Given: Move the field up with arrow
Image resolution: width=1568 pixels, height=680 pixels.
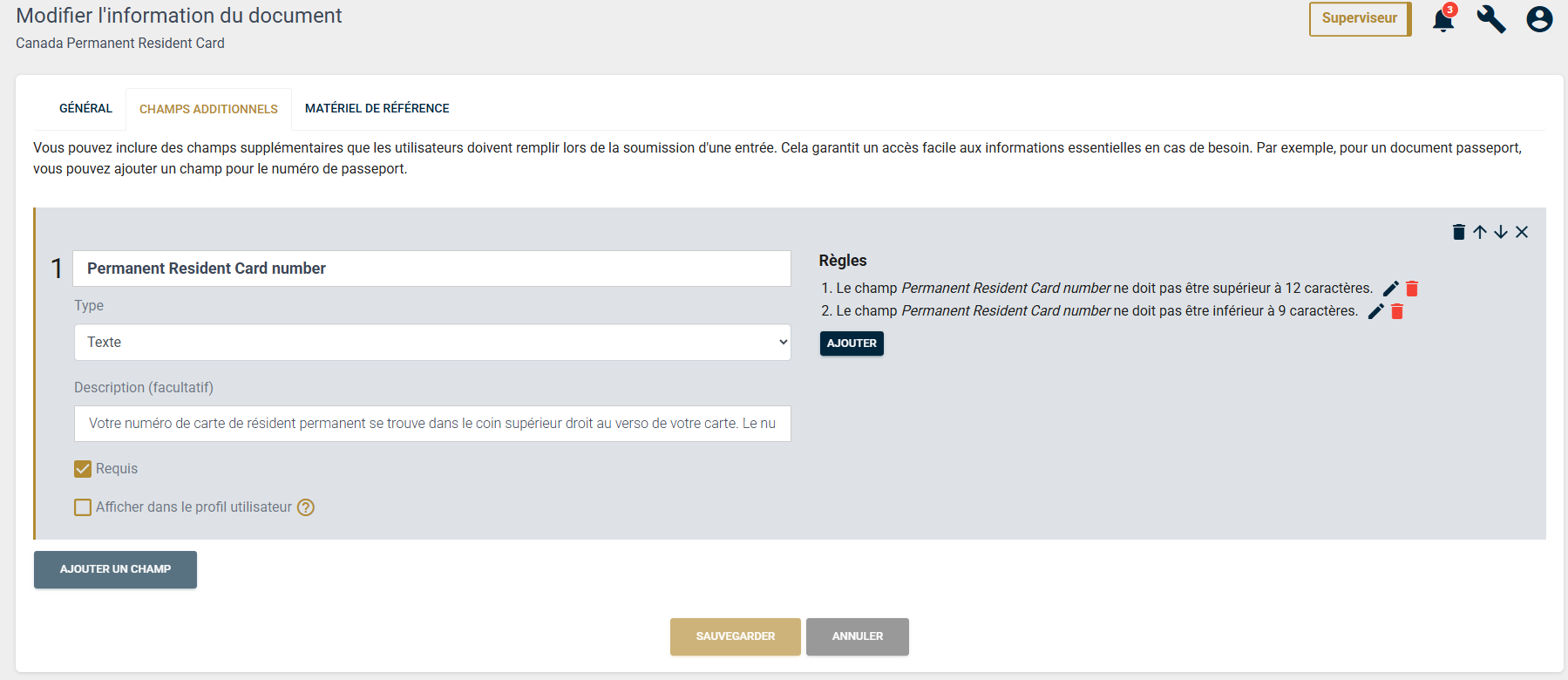Looking at the screenshot, I should [1480, 232].
